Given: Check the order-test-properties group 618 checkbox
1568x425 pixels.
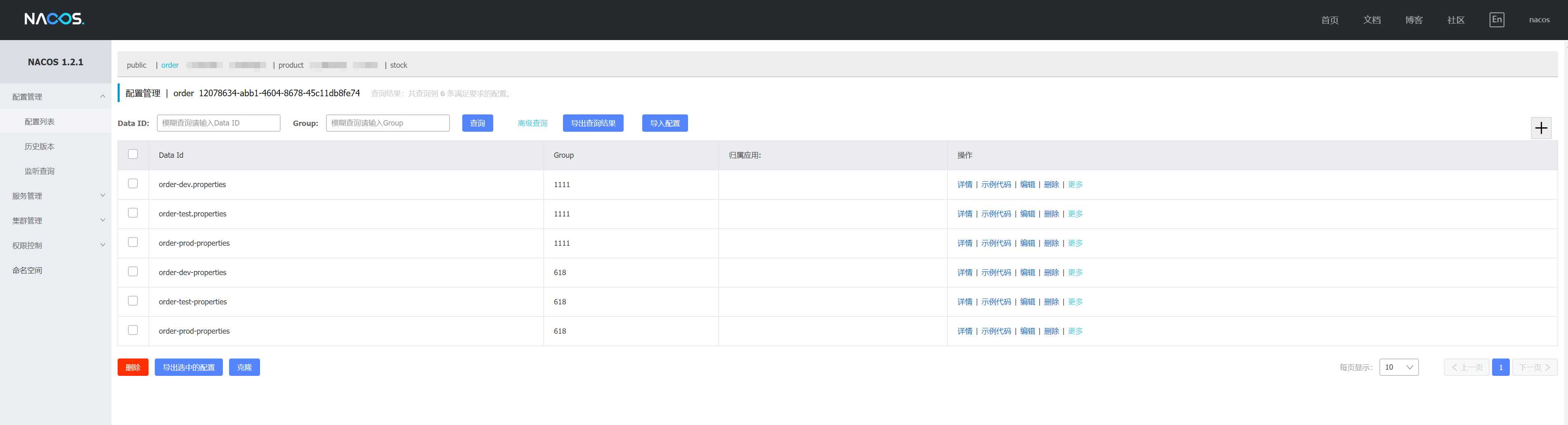Looking at the screenshot, I should tap(132, 301).
